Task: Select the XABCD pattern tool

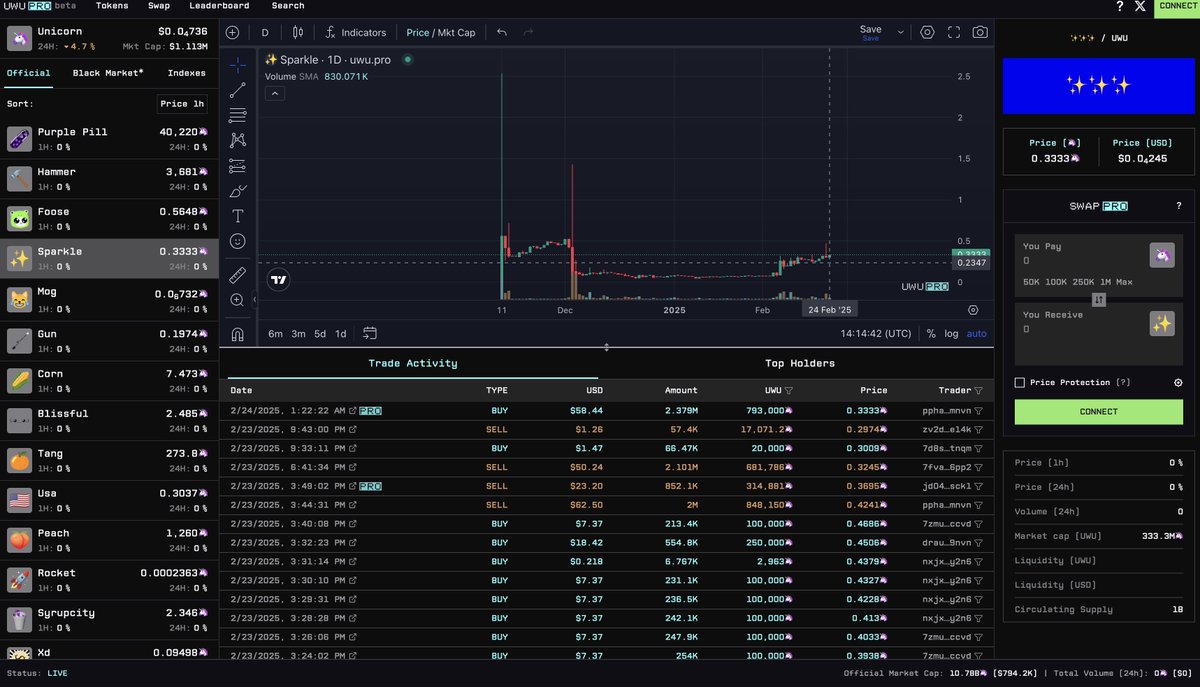Action: click(237, 141)
